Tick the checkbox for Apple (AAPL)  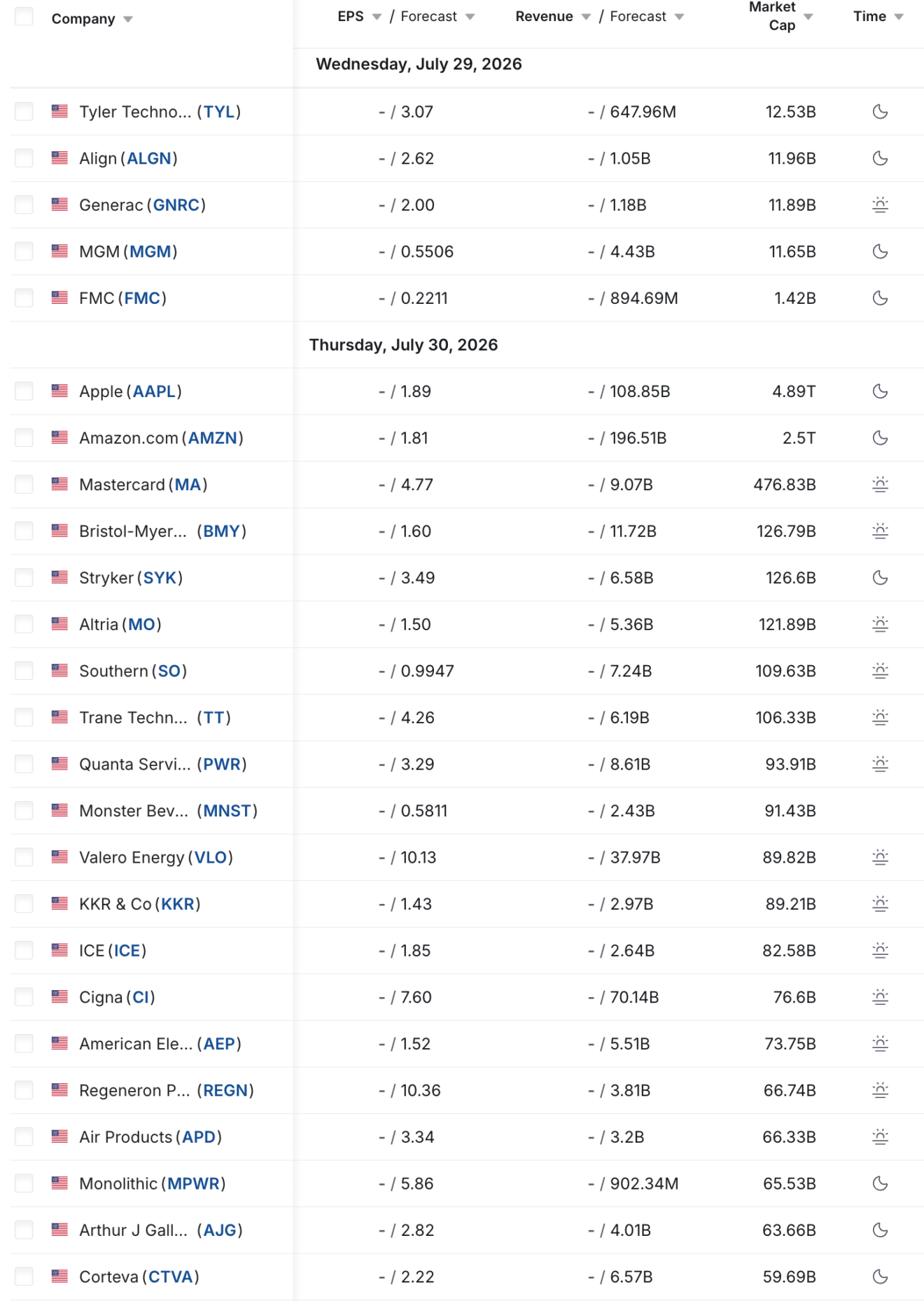(24, 391)
